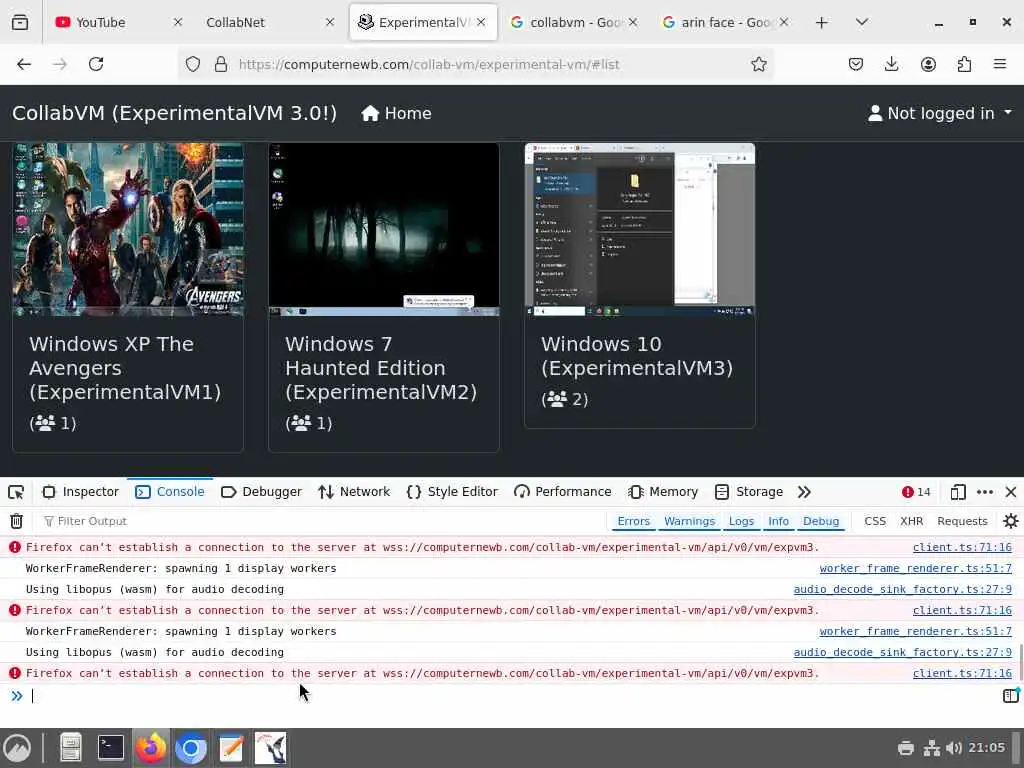Open the client.ts:71:16 source link in the last error row
Viewport: 1024px width, 768px height.
click(x=962, y=673)
